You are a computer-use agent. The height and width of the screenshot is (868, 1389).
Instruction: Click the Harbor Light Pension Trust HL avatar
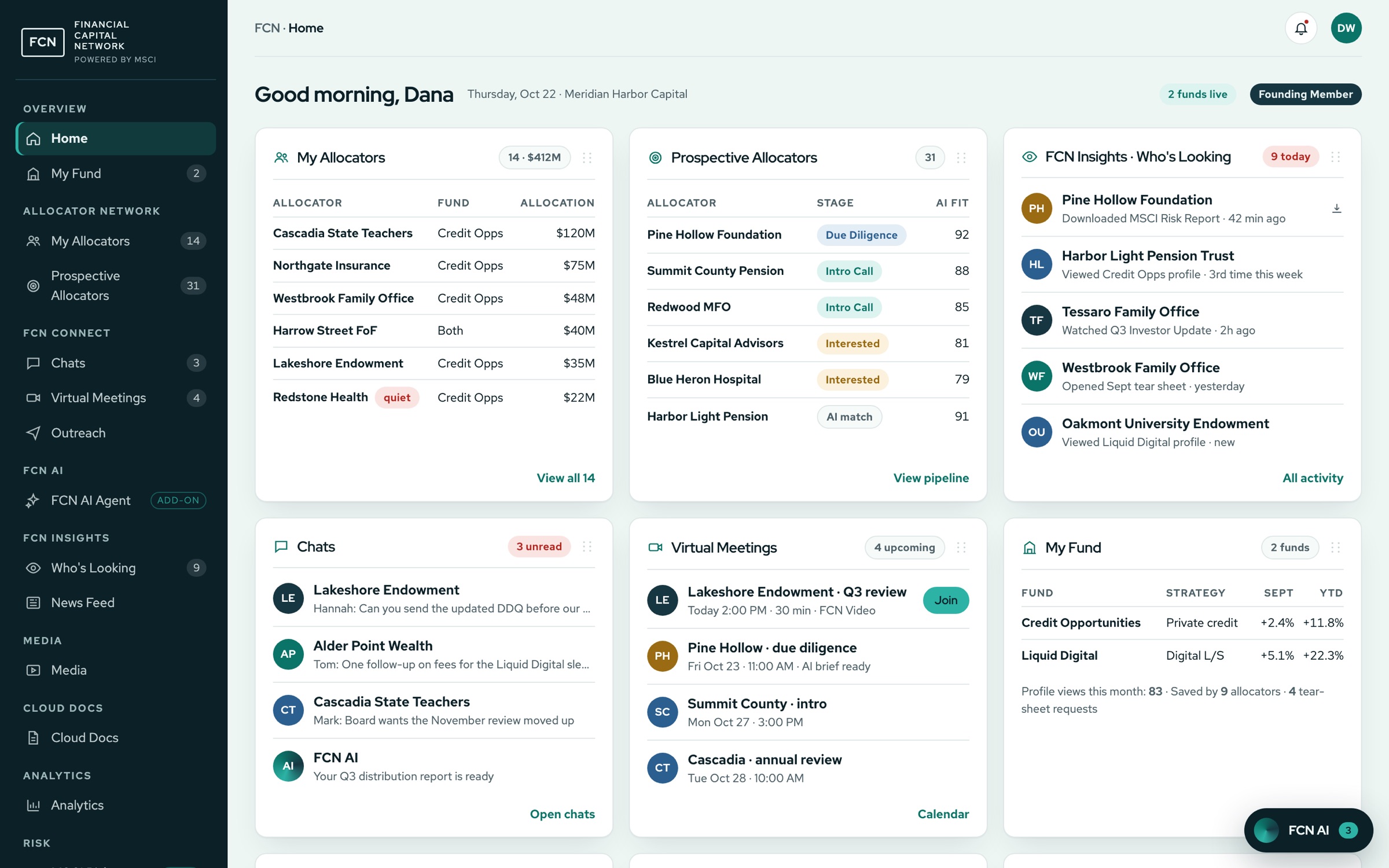tap(1037, 264)
